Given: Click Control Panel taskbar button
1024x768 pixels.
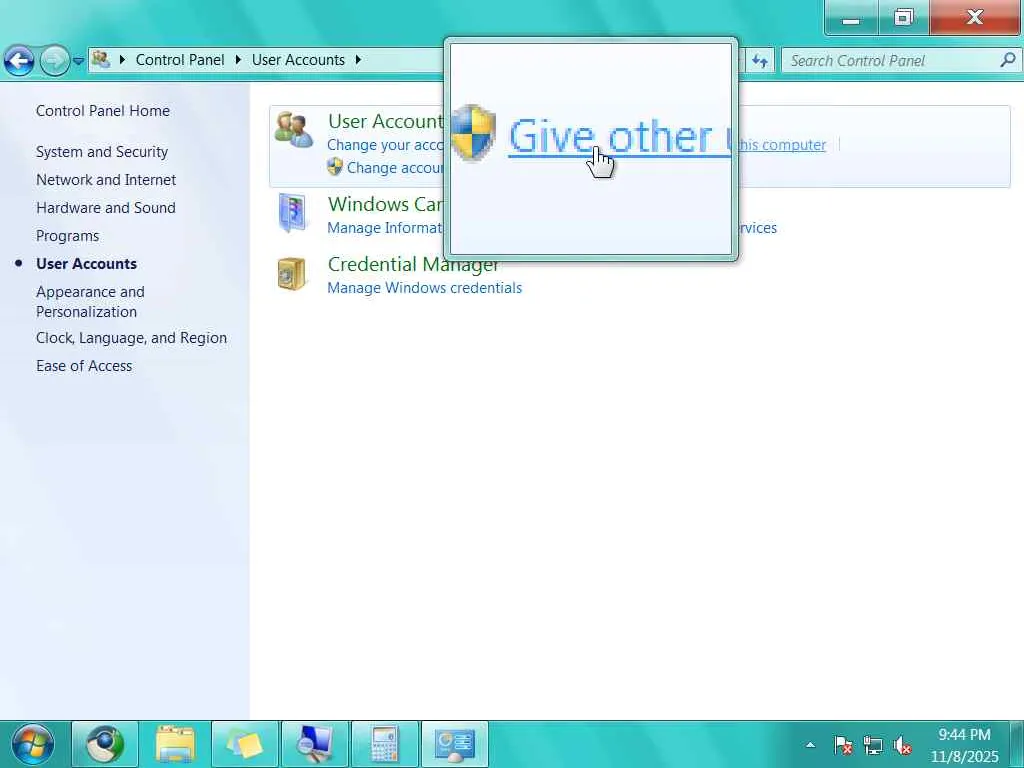Looking at the screenshot, I should (x=455, y=744).
